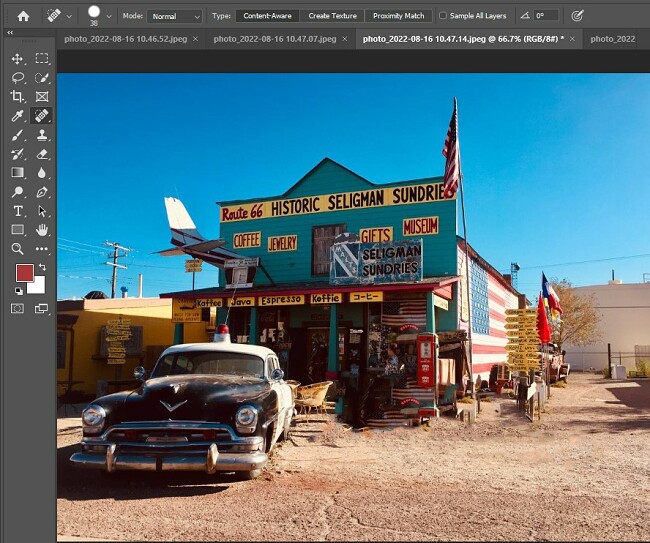650x543 pixels.
Task: Reset default foreground and background colors
Action: click(19, 291)
